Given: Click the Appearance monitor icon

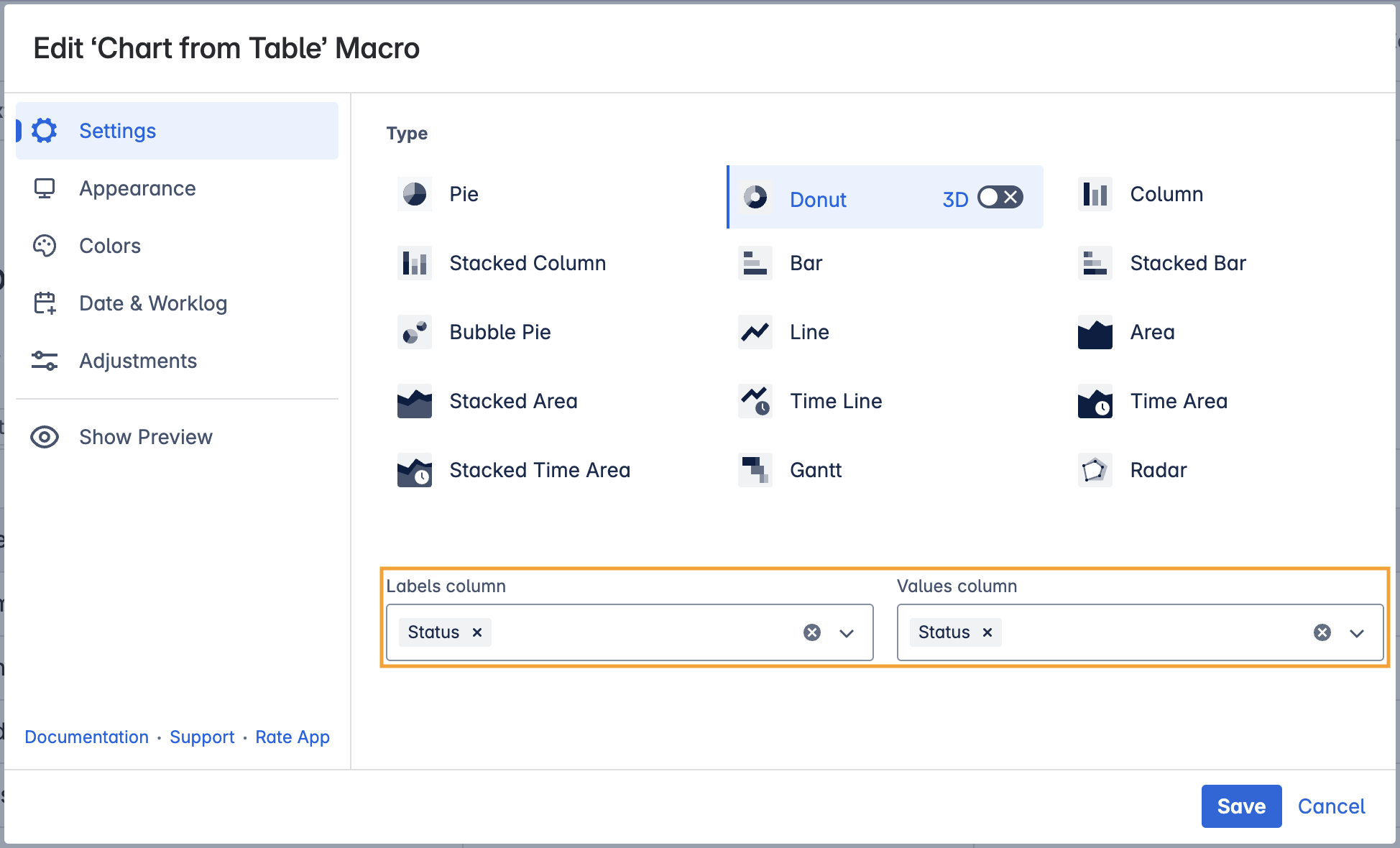Looking at the screenshot, I should (x=45, y=188).
